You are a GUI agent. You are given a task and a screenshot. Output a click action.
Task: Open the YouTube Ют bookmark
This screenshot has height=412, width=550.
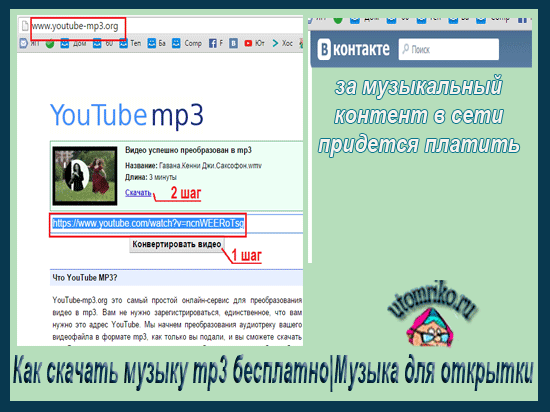[254, 43]
